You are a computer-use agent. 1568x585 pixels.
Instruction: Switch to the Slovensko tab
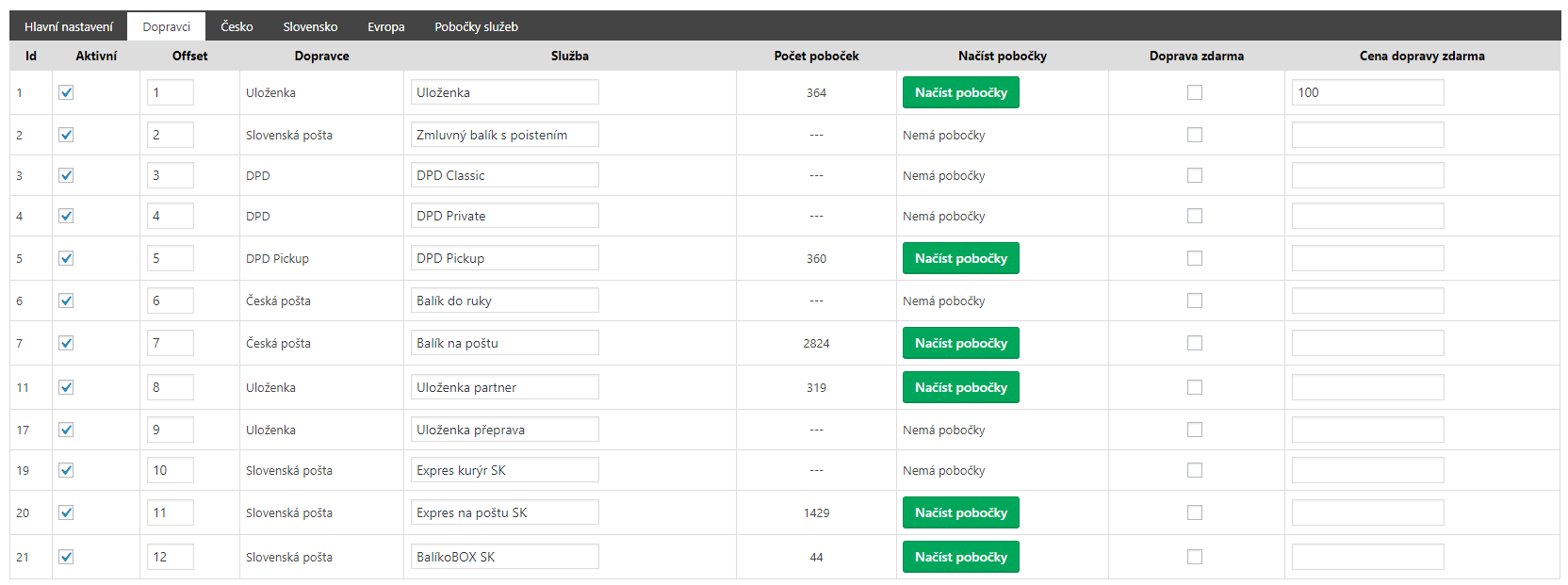pos(310,26)
